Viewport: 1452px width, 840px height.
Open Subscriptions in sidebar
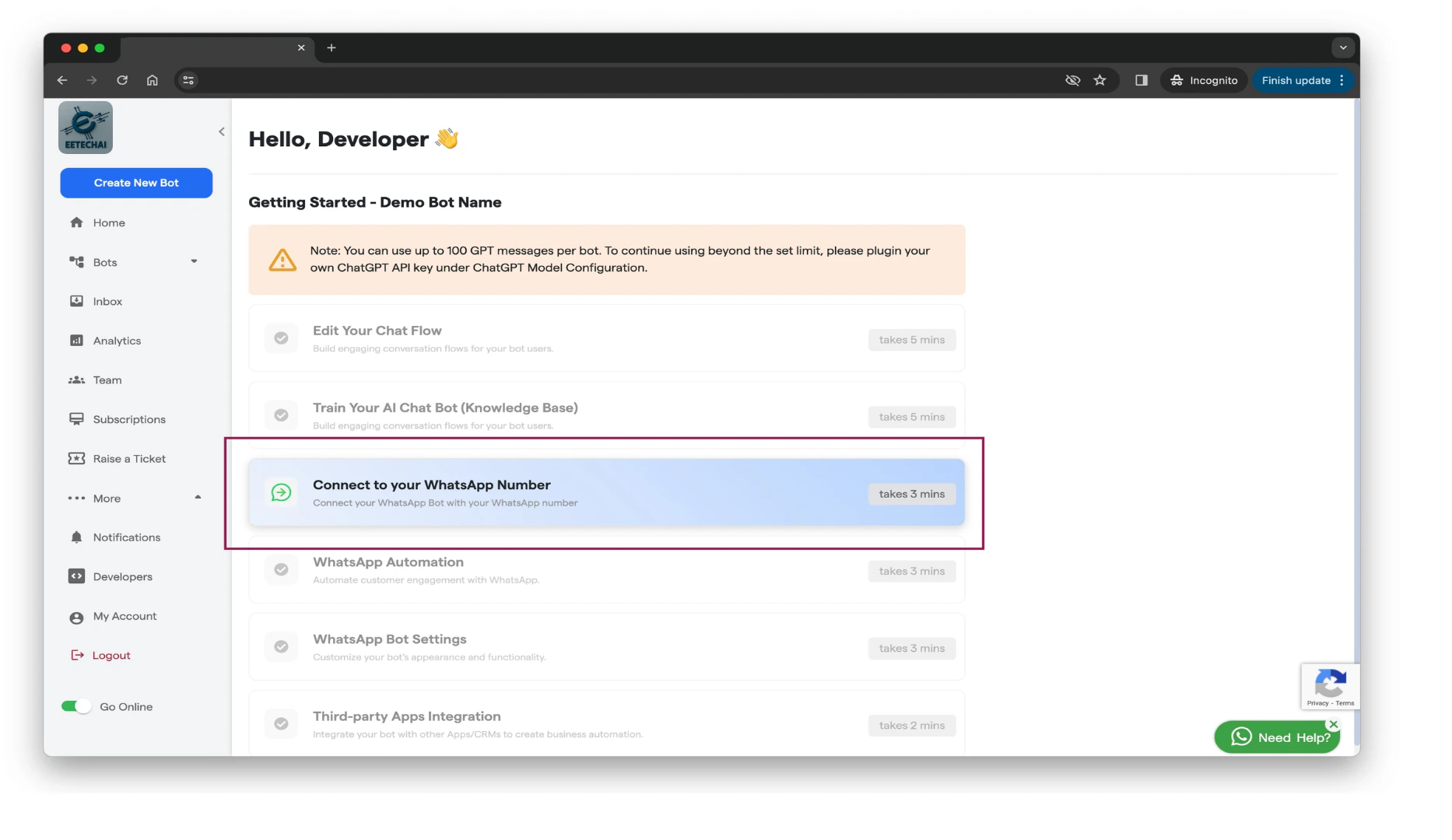click(129, 419)
